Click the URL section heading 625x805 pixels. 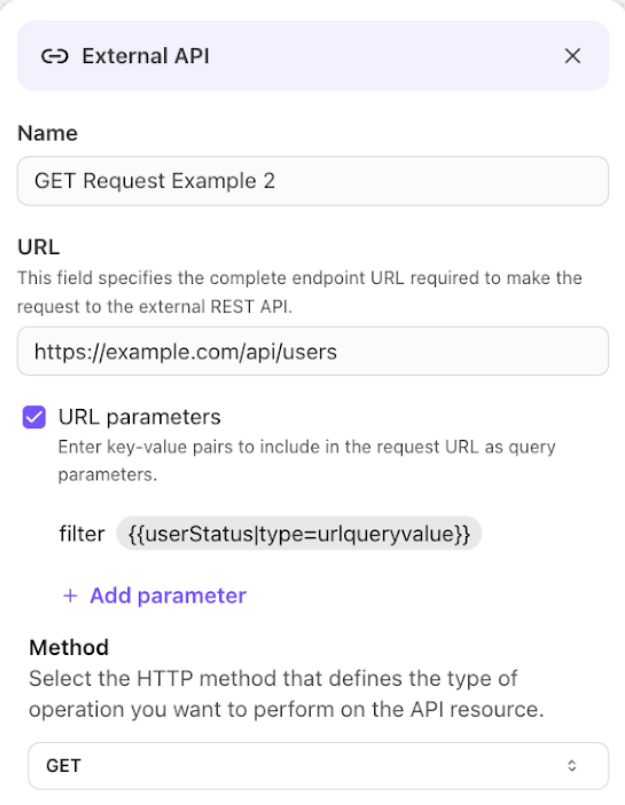tap(39, 247)
